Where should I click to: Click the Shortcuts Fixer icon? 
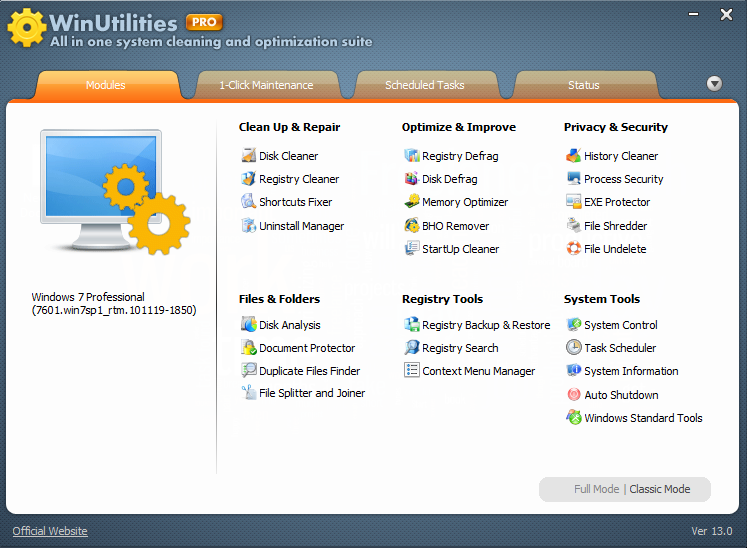249,202
